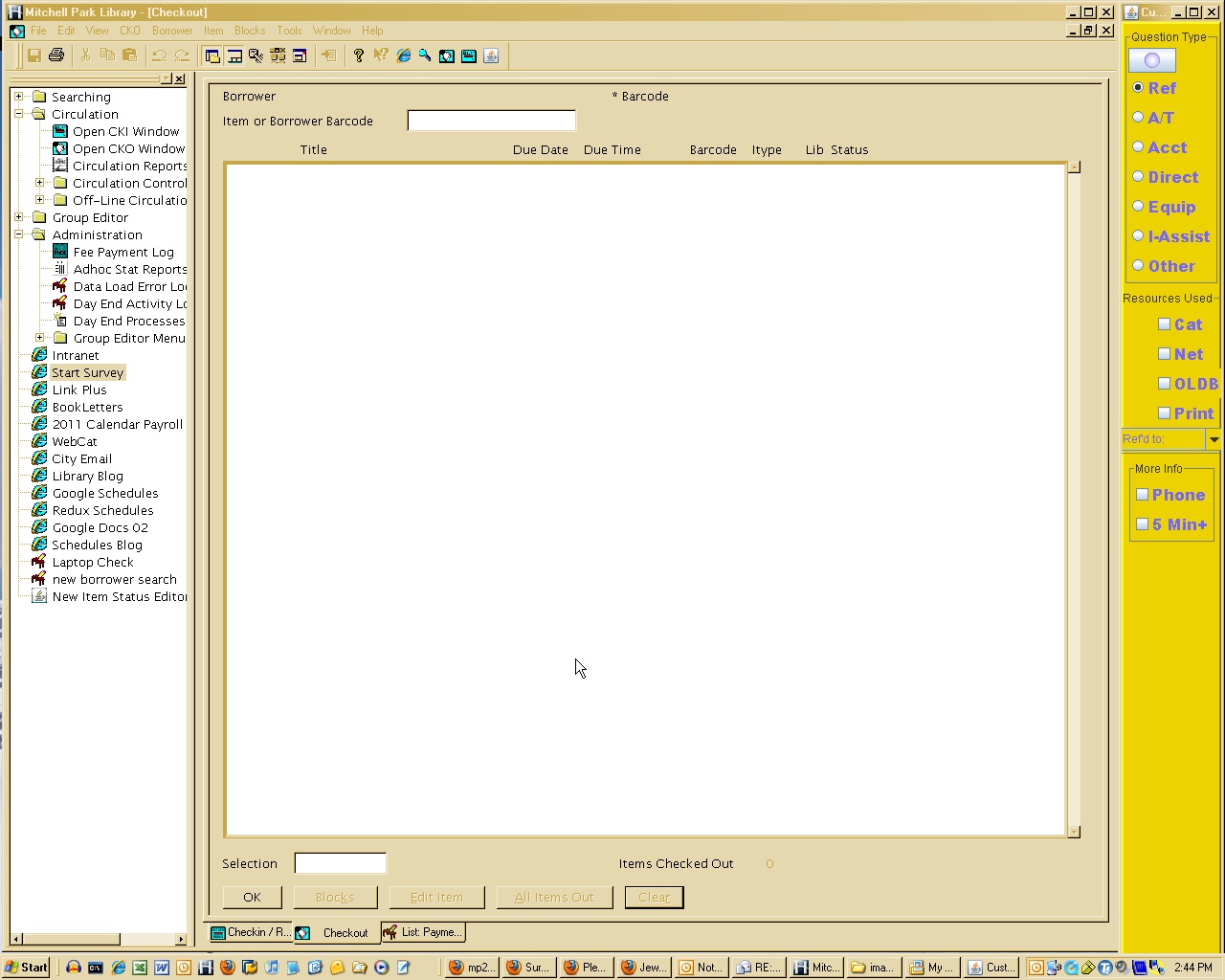Click the Fee Payment Log icon

[x=60, y=252]
